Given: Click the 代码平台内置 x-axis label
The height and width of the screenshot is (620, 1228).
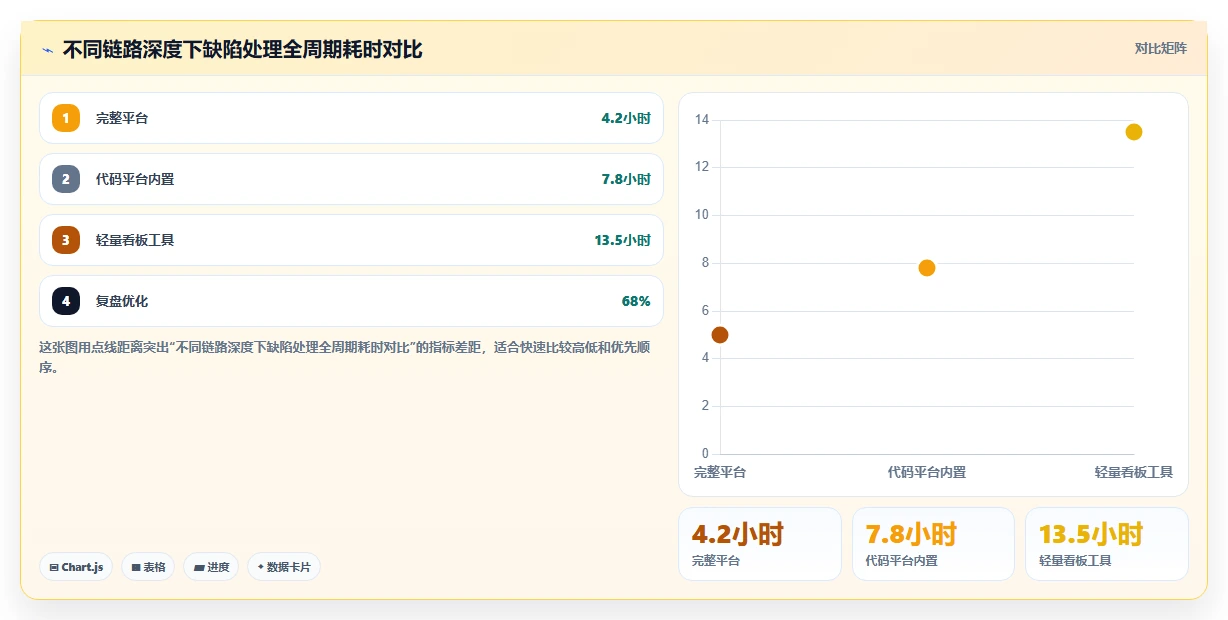Looking at the screenshot, I should (927, 472).
